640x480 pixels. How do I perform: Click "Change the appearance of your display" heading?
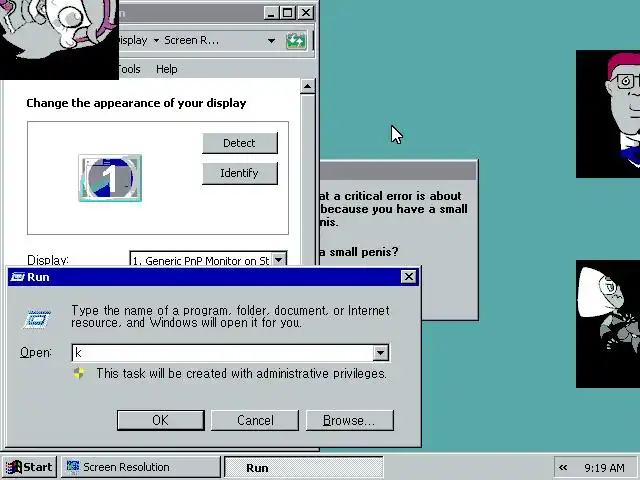point(136,103)
